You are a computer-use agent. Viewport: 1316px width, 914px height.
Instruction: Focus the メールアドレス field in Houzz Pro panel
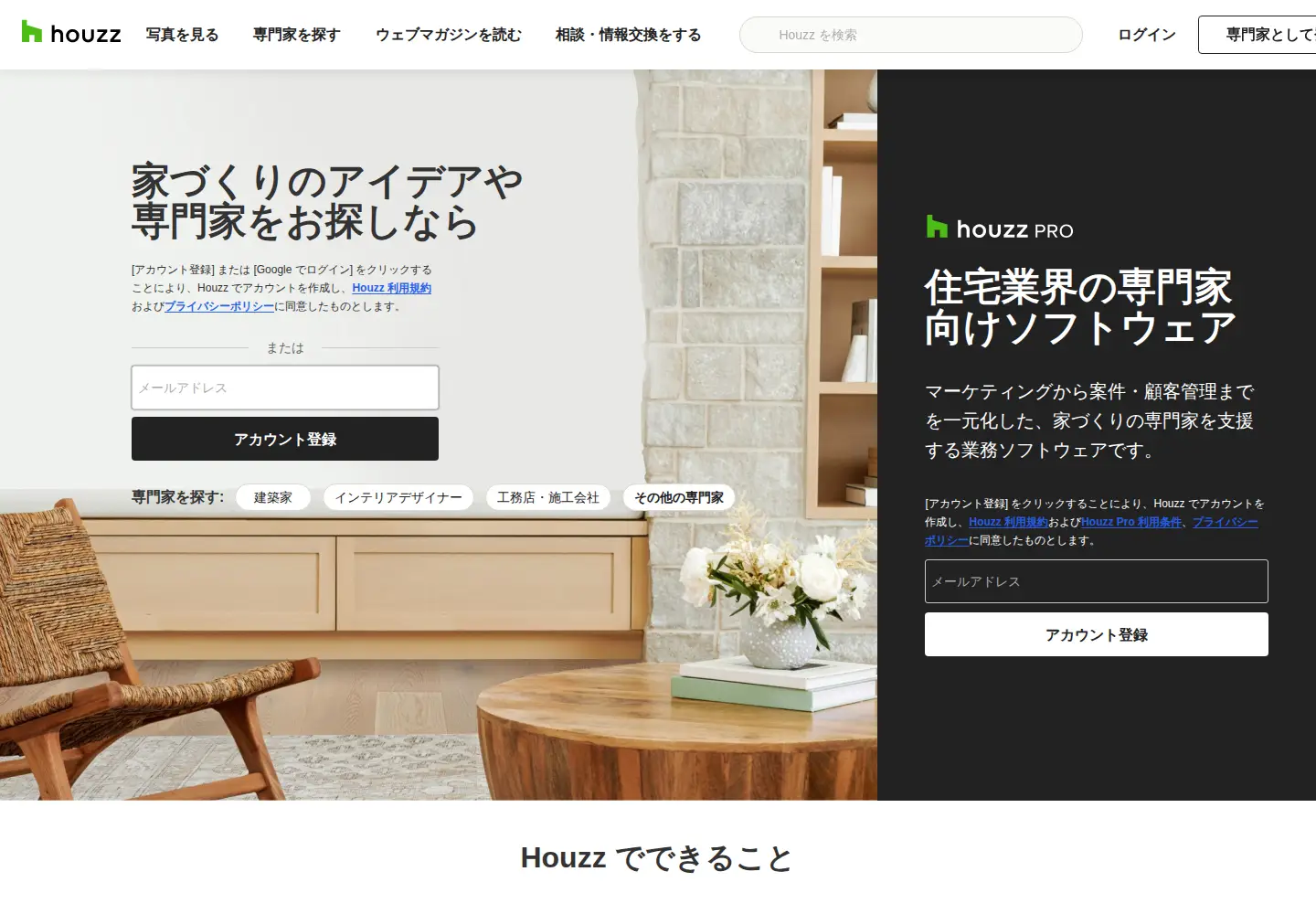pyautogui.click(x=1097, y=581)
